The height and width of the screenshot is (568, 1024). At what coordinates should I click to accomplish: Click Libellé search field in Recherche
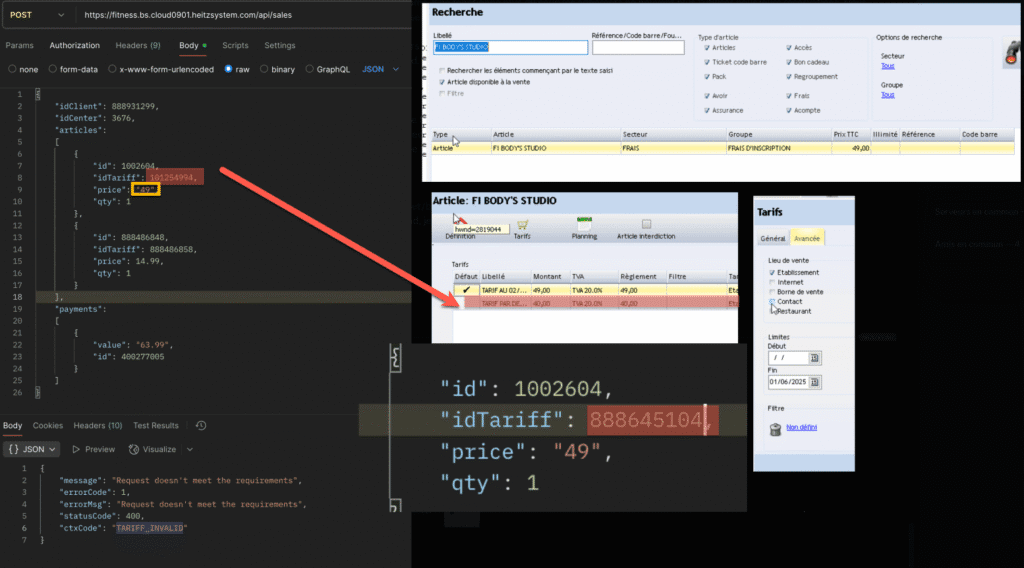click(x=510, y=47)
